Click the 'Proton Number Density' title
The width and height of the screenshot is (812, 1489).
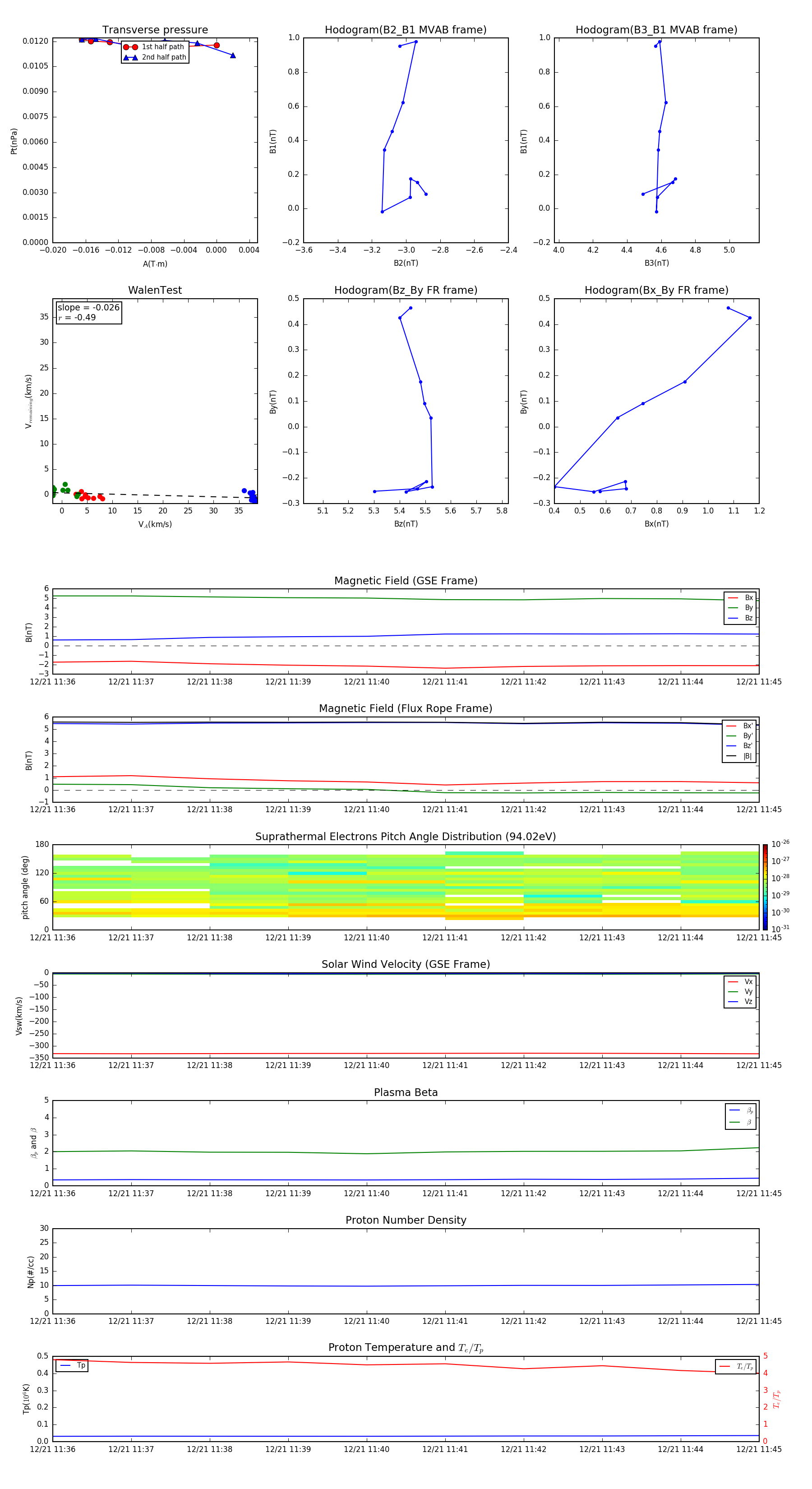pyautogui.click(x=406, y=1220)
